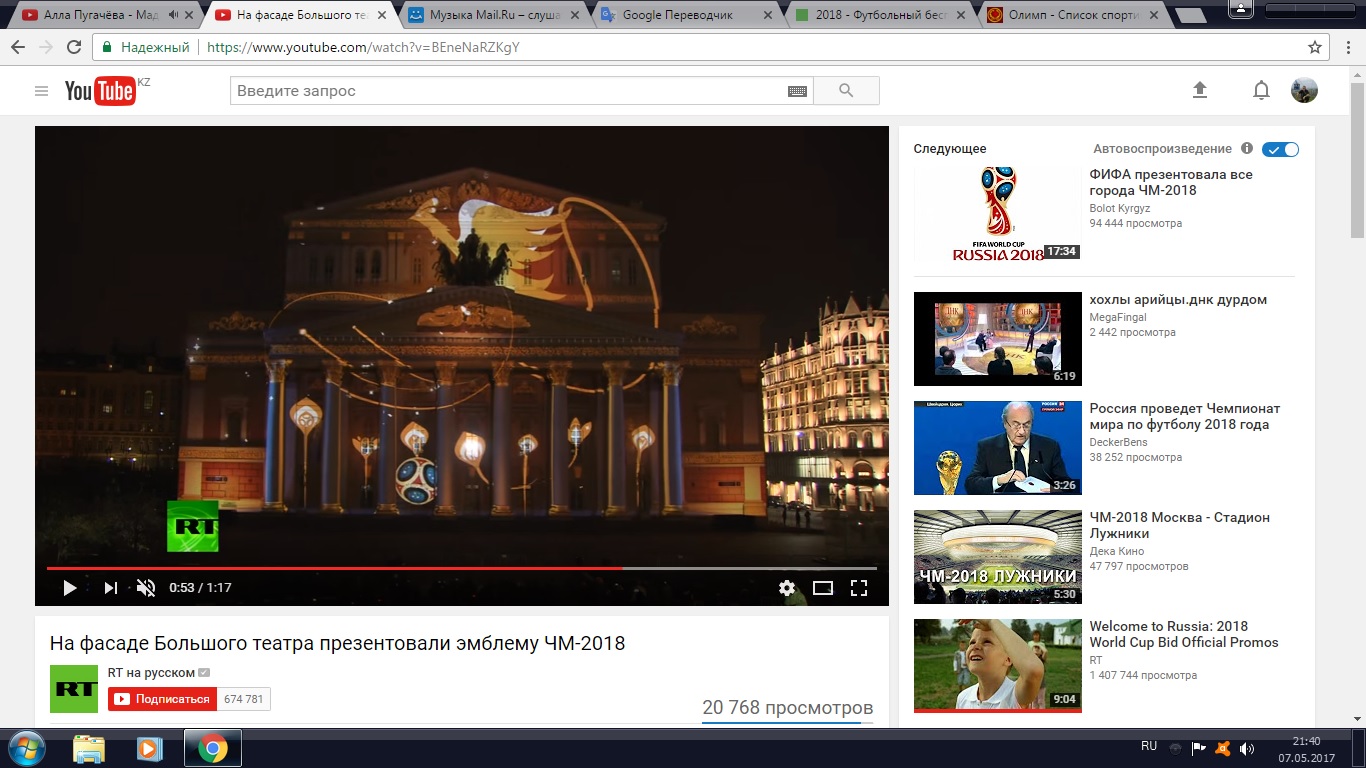The image size is (1366, 768).
Task: Open the Action Center flag icon
Action: pos(1198,748)
